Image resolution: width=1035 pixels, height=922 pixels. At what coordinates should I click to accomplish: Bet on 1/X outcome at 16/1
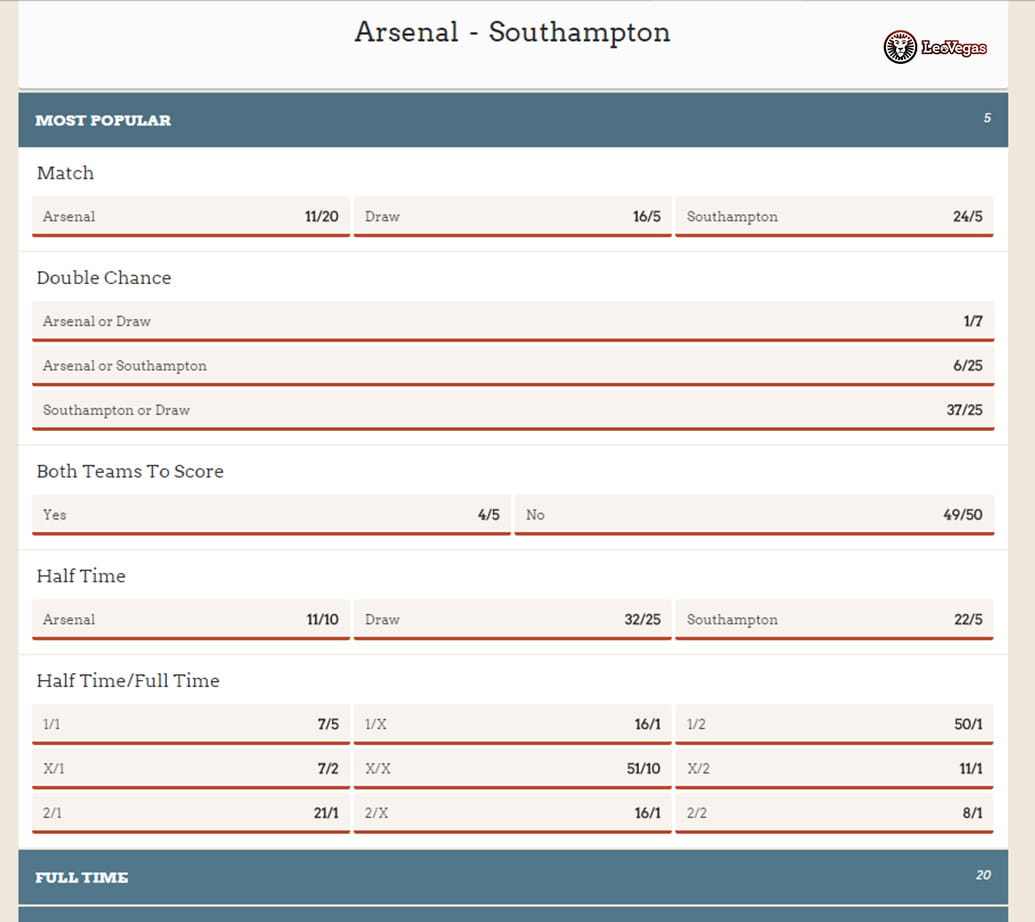(512, 724)
